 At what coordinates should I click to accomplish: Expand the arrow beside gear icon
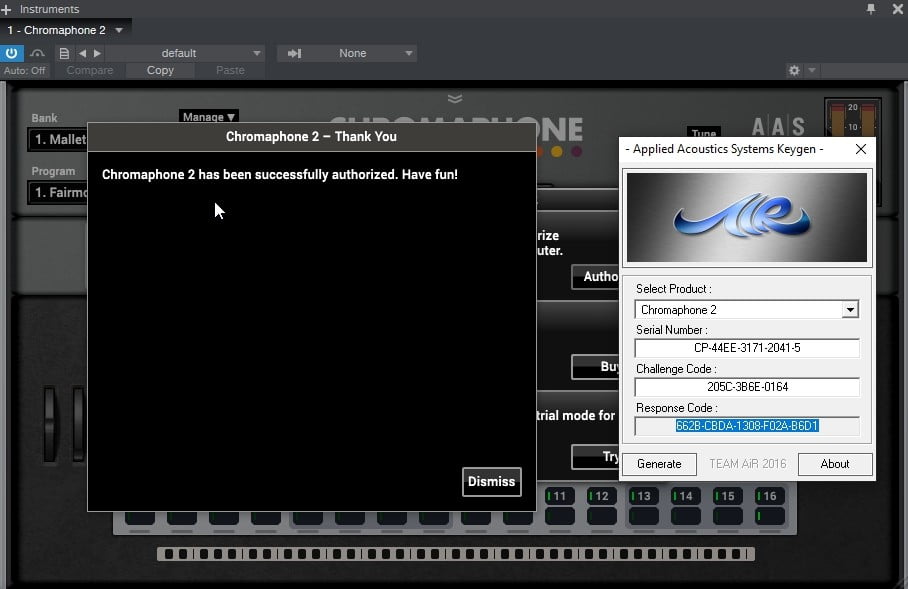click(812, 70)
